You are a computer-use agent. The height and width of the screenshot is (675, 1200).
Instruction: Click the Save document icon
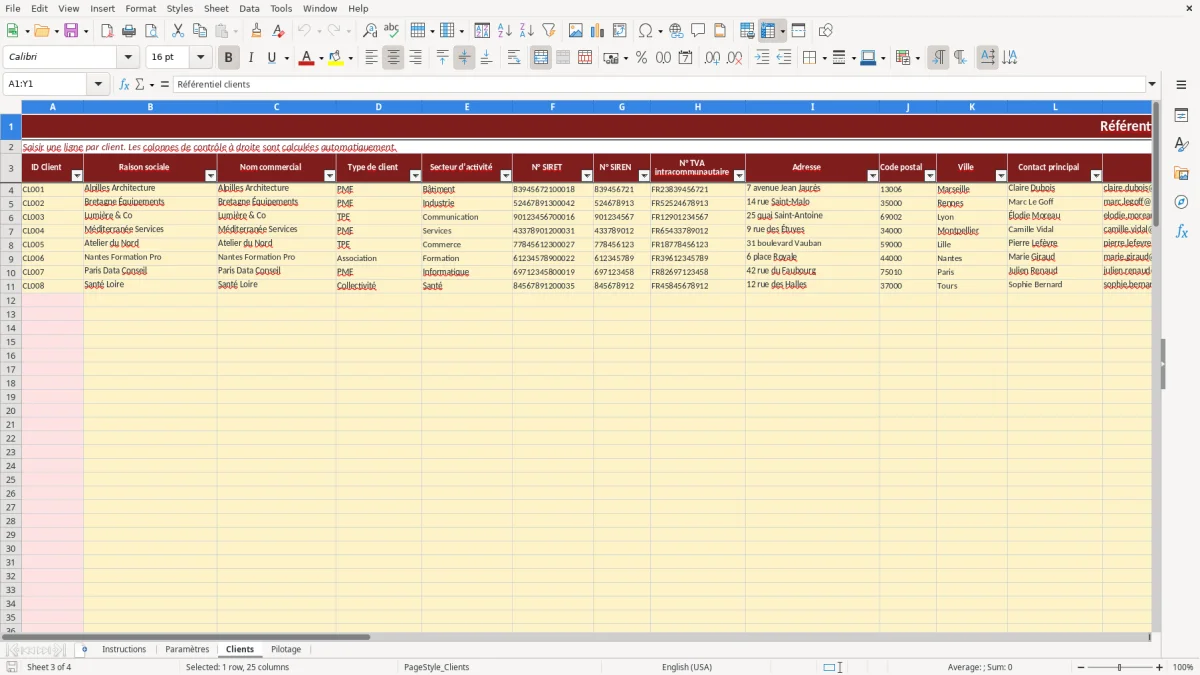(x=71, y=31)
